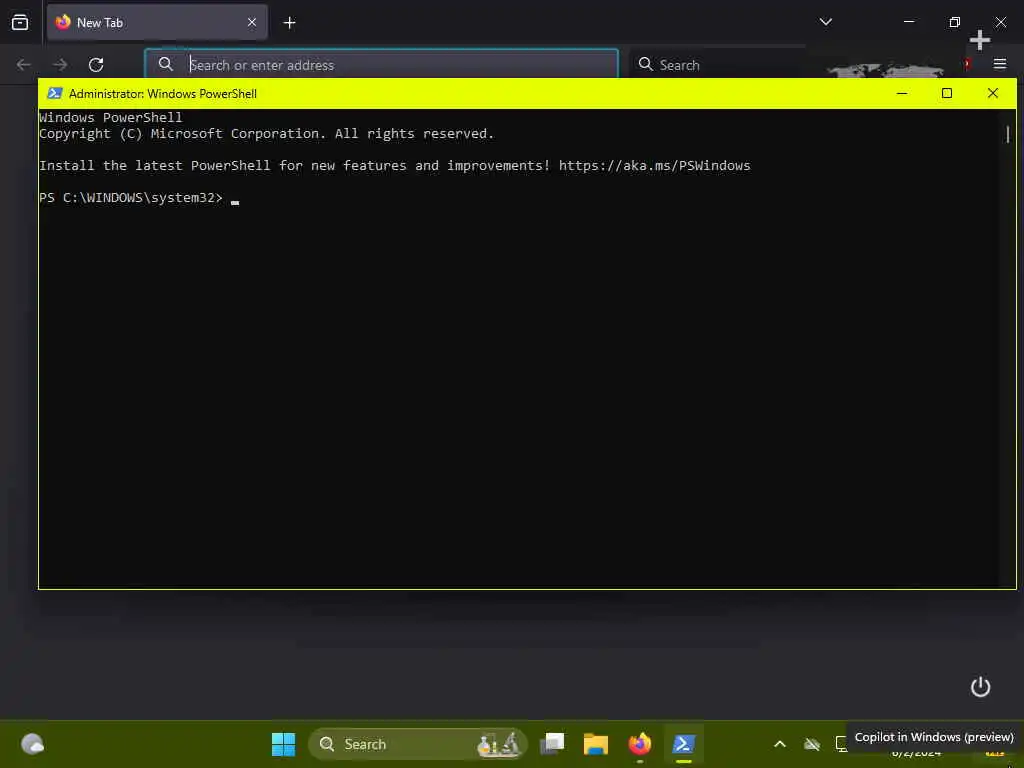Screen dimensions: 1024x768
Task: Click the taskbar Search box
Action: (x=417, y=744)
